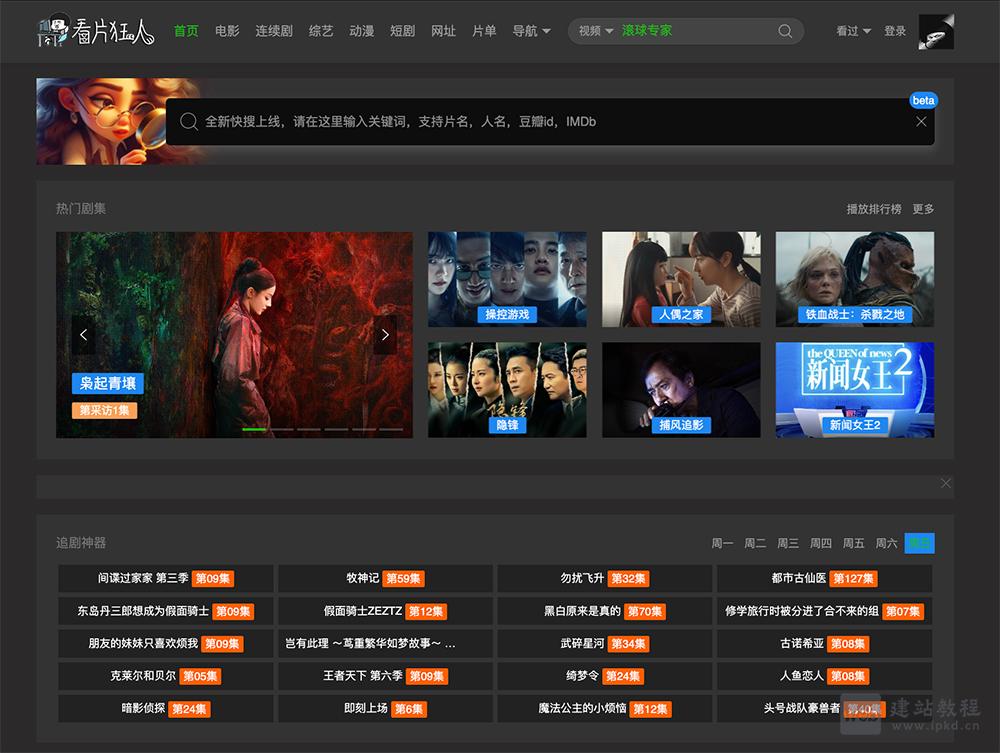This screenshot has width=1000, height=753.
Task: Click the quick search magnifier icon
Action: point(188,122)
